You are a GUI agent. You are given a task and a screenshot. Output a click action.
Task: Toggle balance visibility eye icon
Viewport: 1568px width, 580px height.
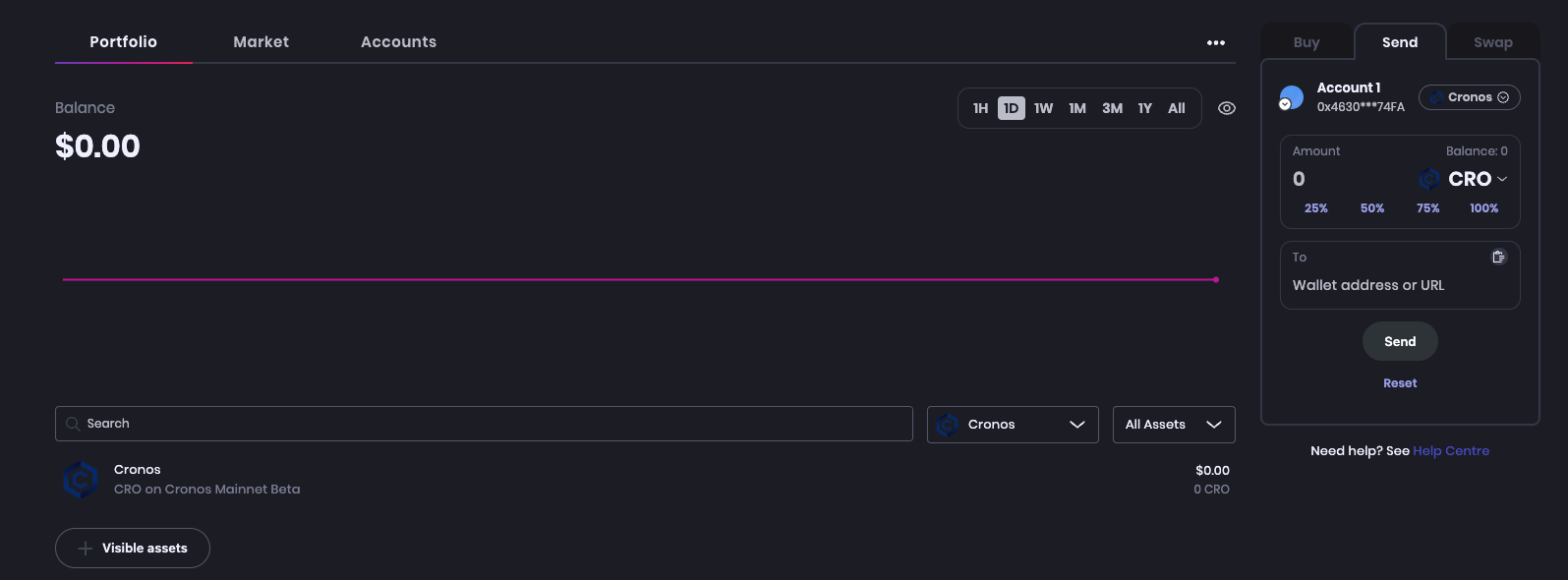click(x=1227, y=108)
